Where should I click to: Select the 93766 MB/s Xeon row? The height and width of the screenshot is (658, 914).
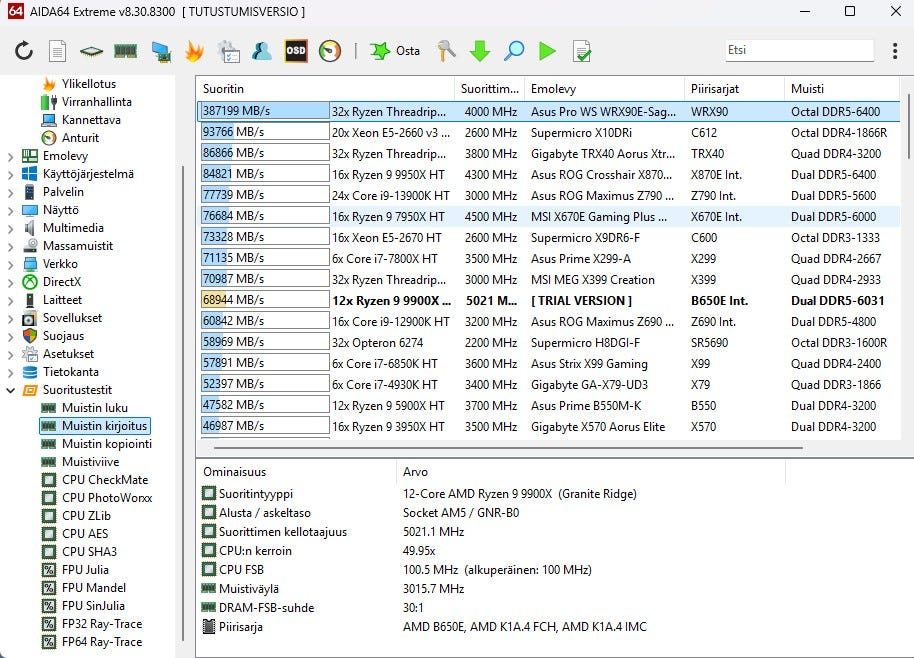click(x=548, y=133)
